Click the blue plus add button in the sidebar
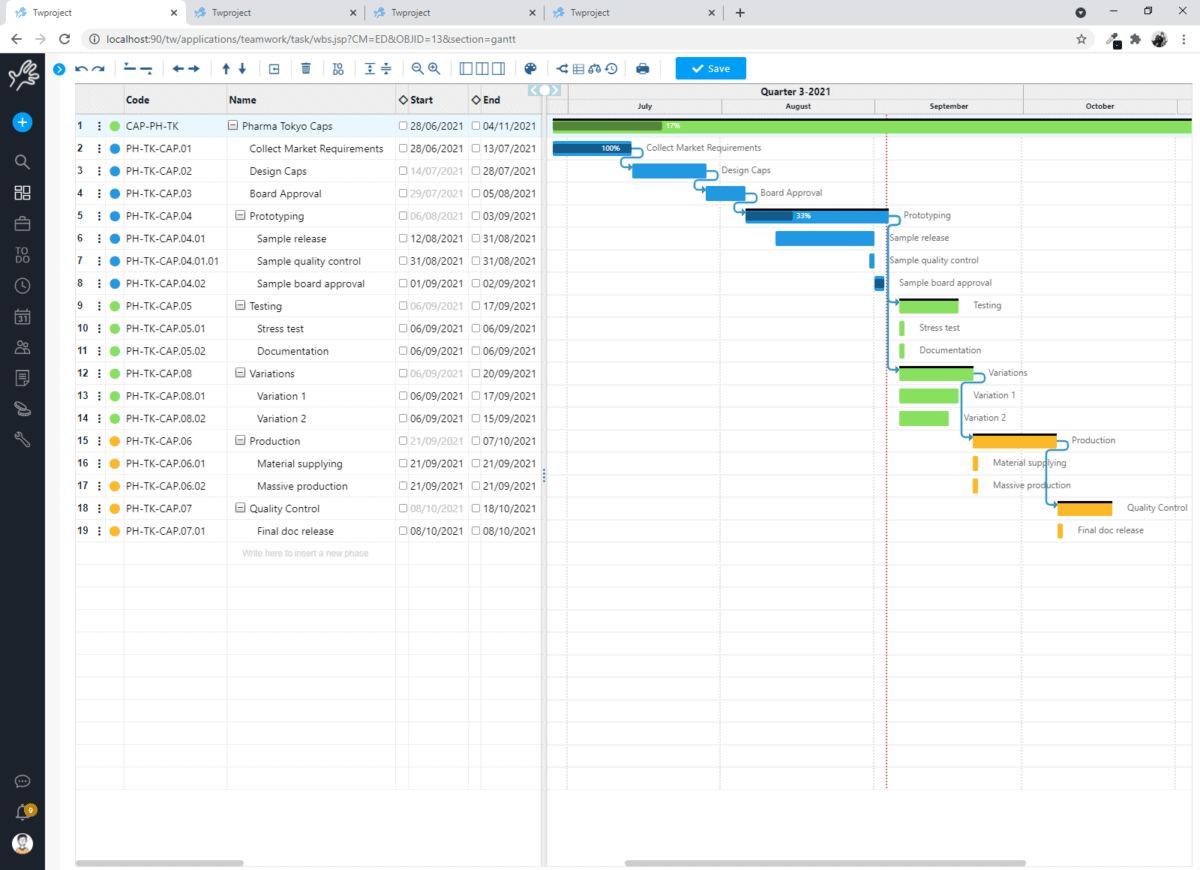Image resolution: width=1200 pixels, height=870 pixels. point(22,123)
